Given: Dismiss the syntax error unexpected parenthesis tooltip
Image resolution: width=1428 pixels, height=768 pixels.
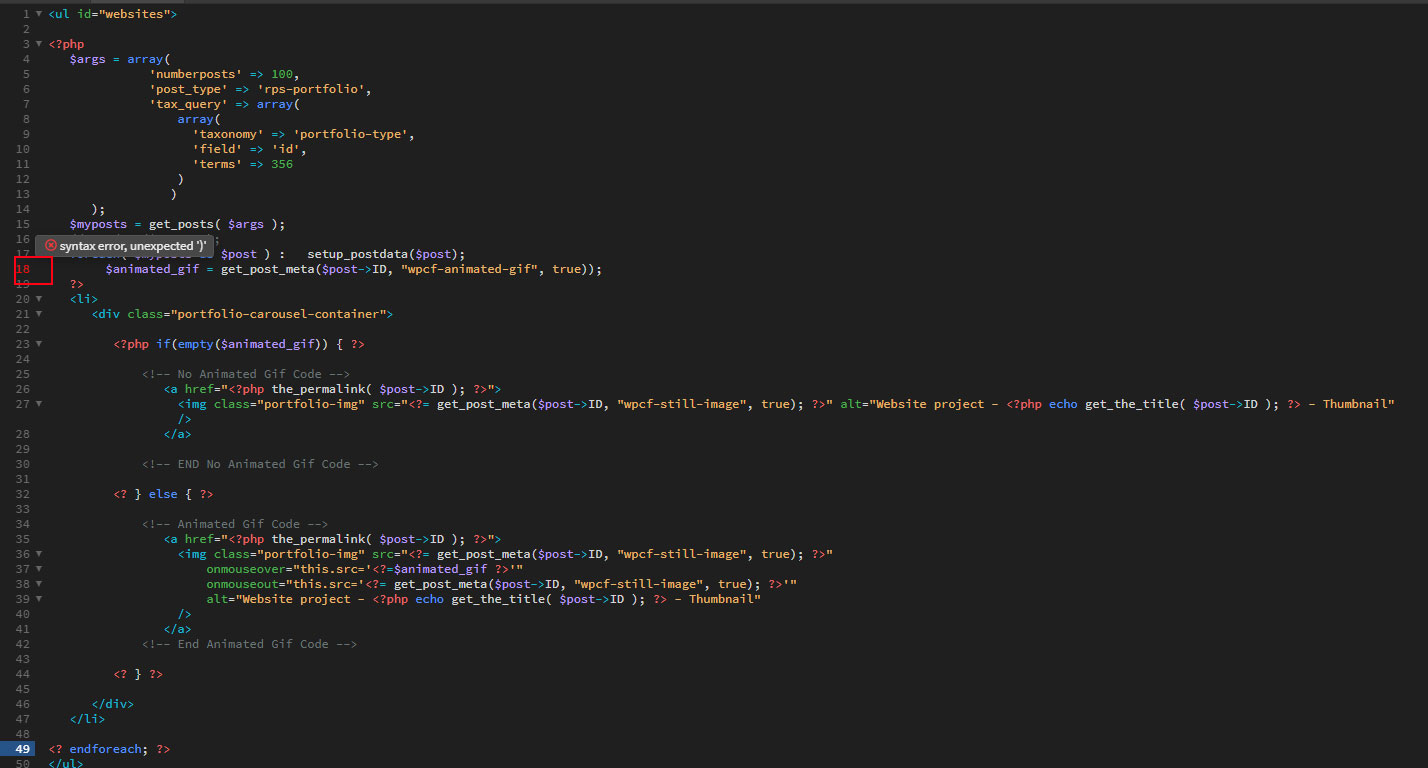Looking at the screenshot, I should 124,245.
